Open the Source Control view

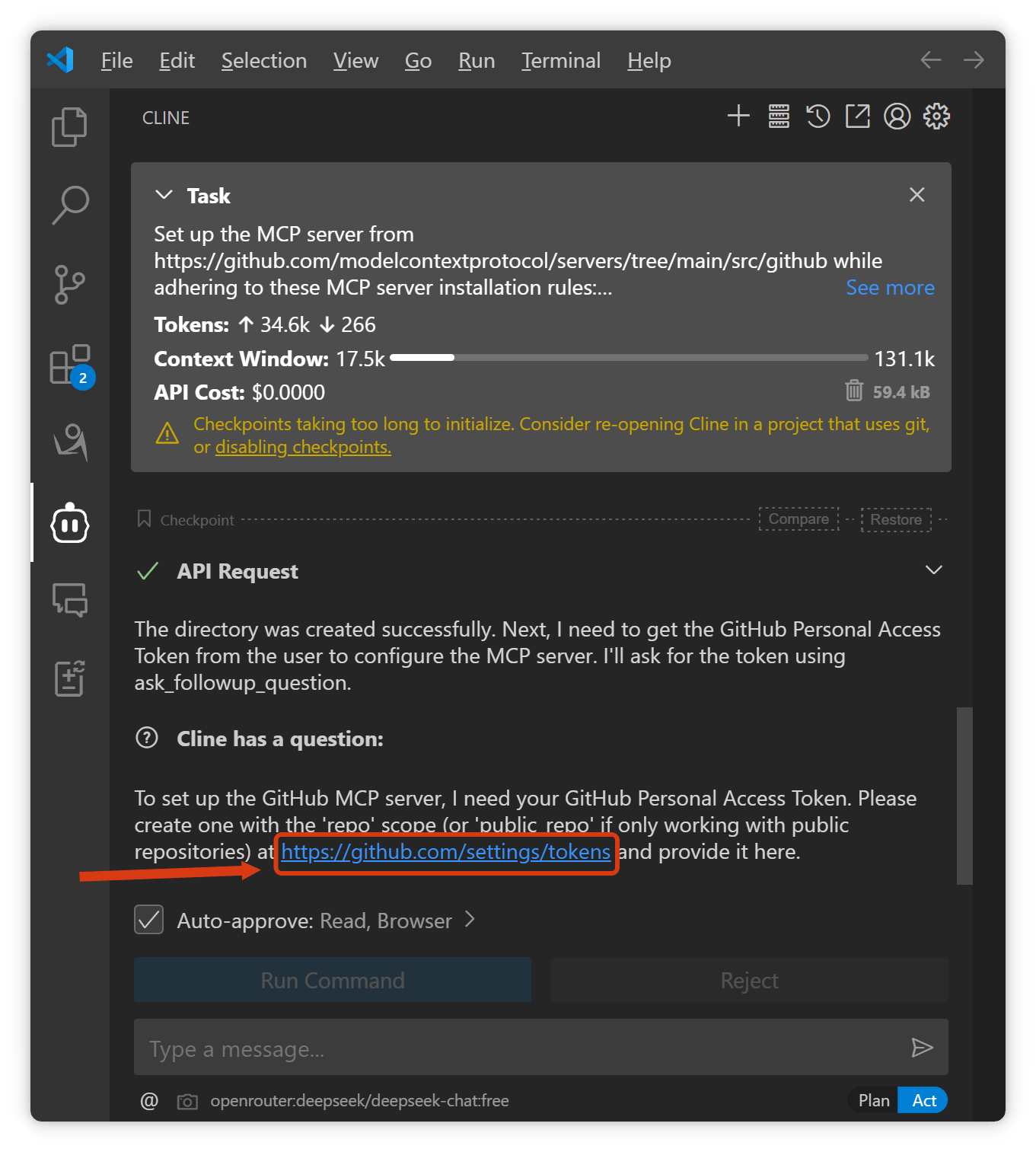click(69, 284)
